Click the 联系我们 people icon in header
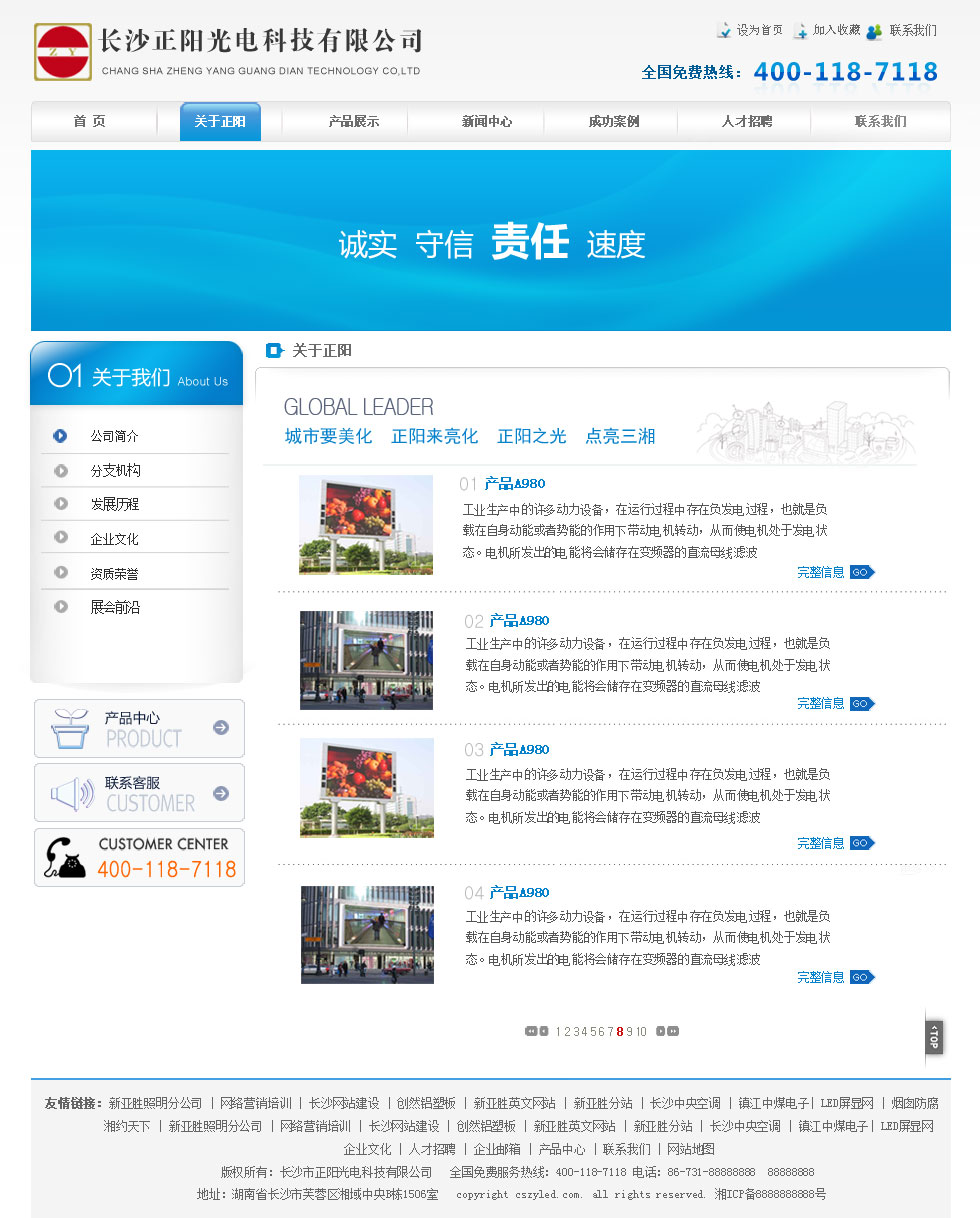 (x=874, y=32)
